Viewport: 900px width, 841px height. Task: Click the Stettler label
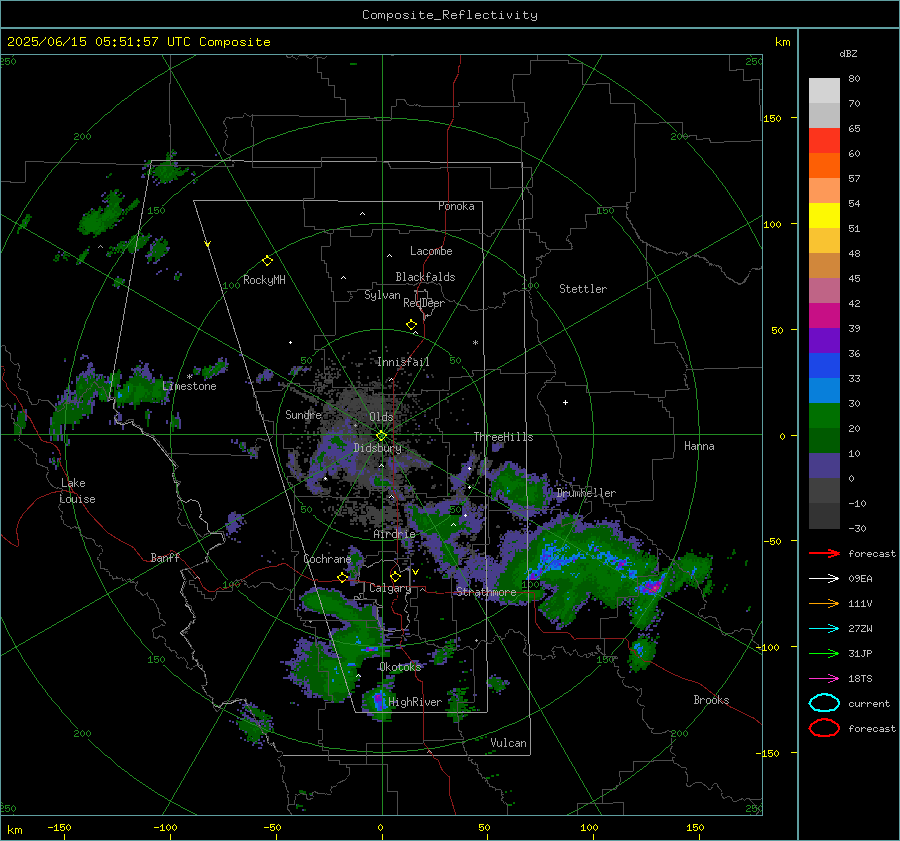pyautogui.click(x=583, y=289)
